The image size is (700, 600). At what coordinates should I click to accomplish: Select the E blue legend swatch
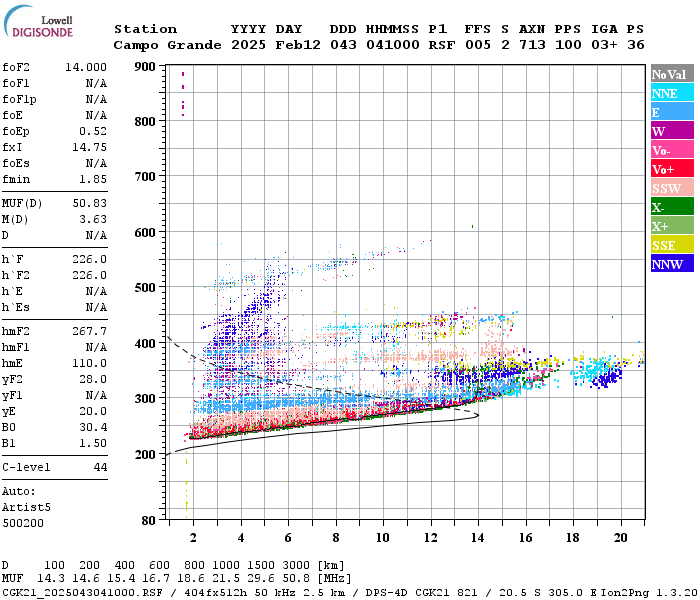672,112
